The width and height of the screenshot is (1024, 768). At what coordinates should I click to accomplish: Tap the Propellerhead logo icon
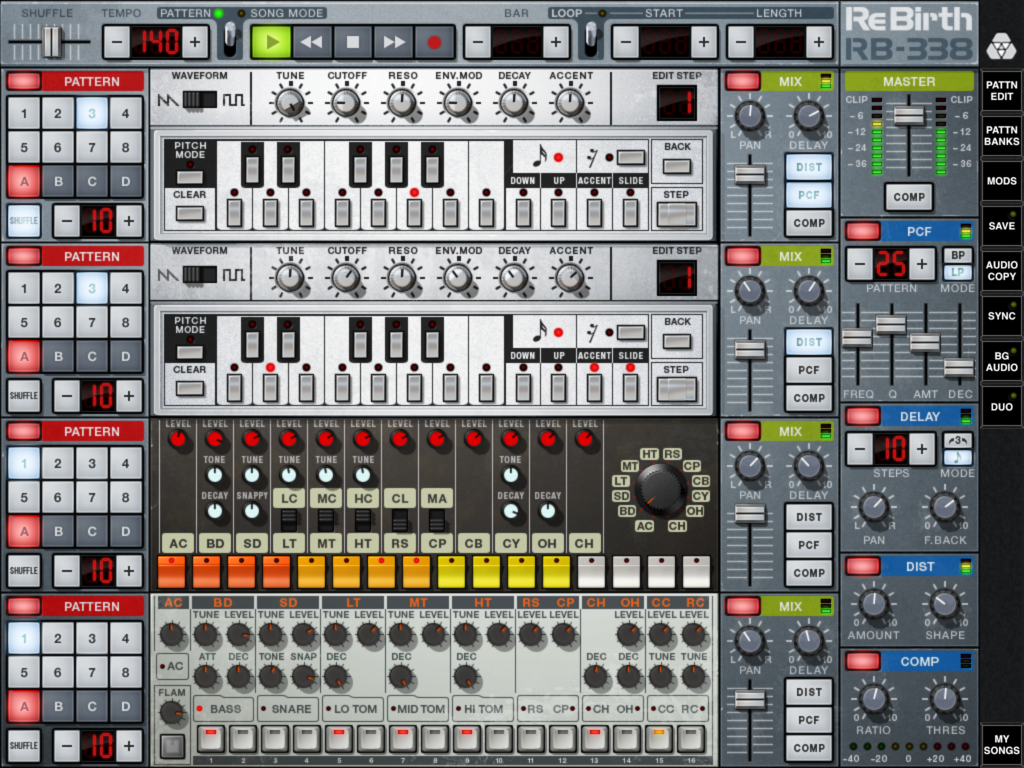tap(1000, 46)
